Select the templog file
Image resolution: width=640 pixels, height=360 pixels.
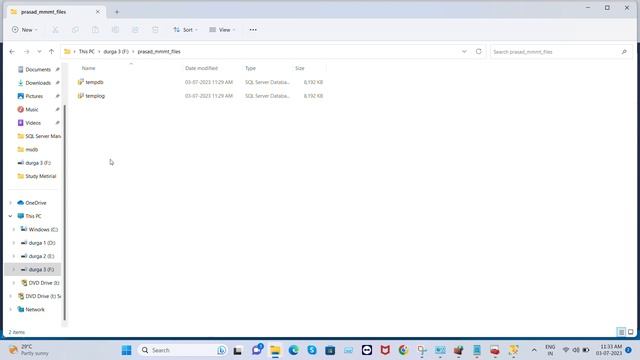pyautogui.click(x=95, y=96)
